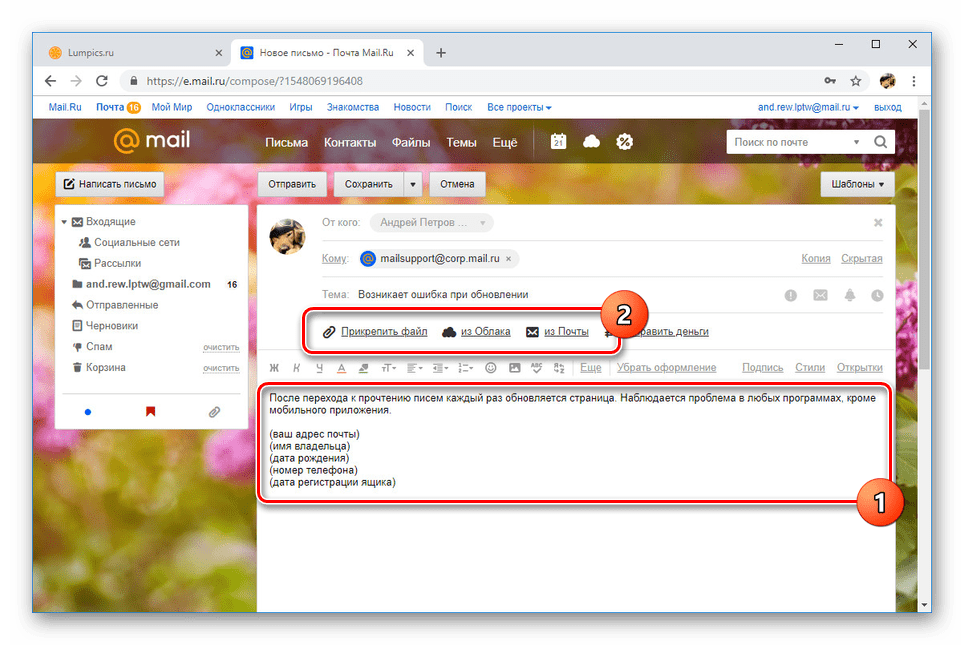Open the font color picker
This screenshot has width=964, height=645.
(x=341, y=368)
